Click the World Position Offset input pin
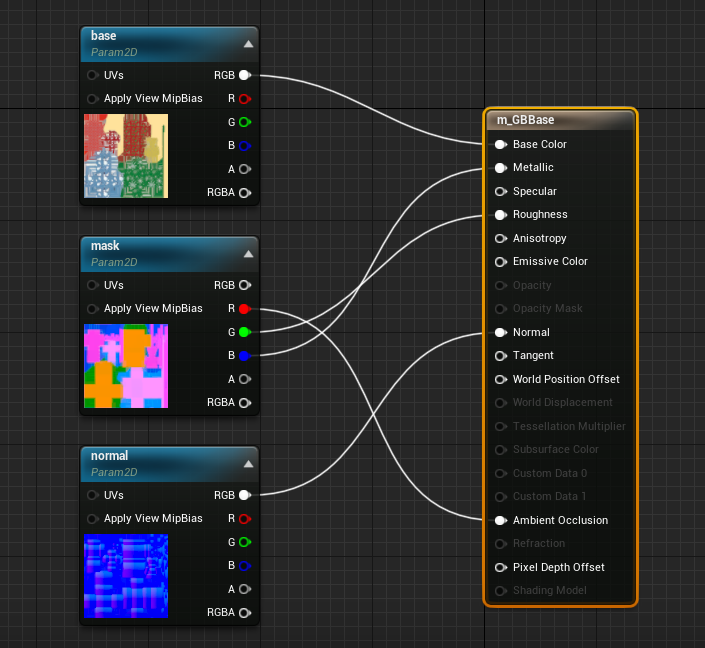Image resolution: width=705 pixels, height=648 pixels. click(501, 380)
